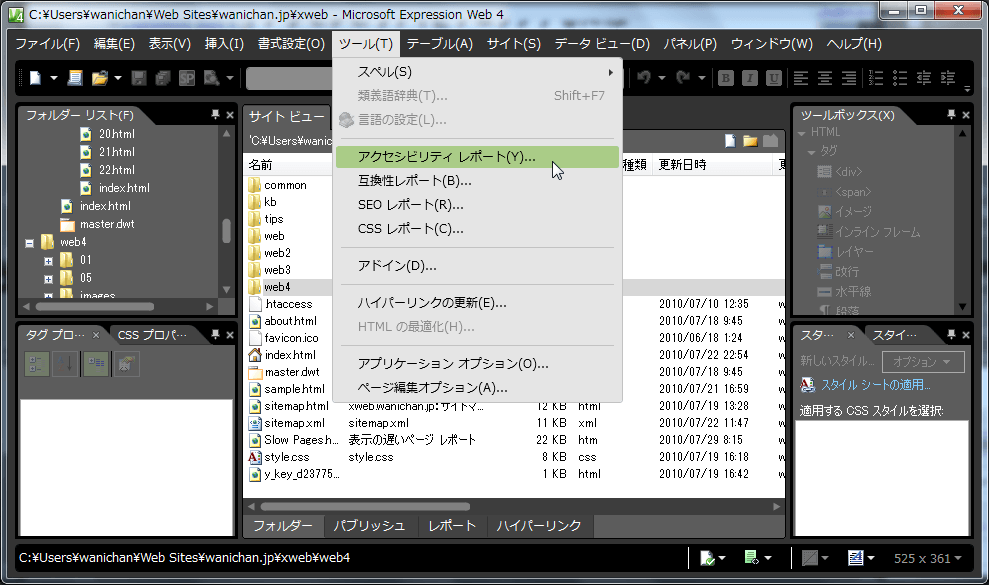Switch to パブリッシュ view tab
Viewport: 989px width, 585px height.
coord(369,526)
